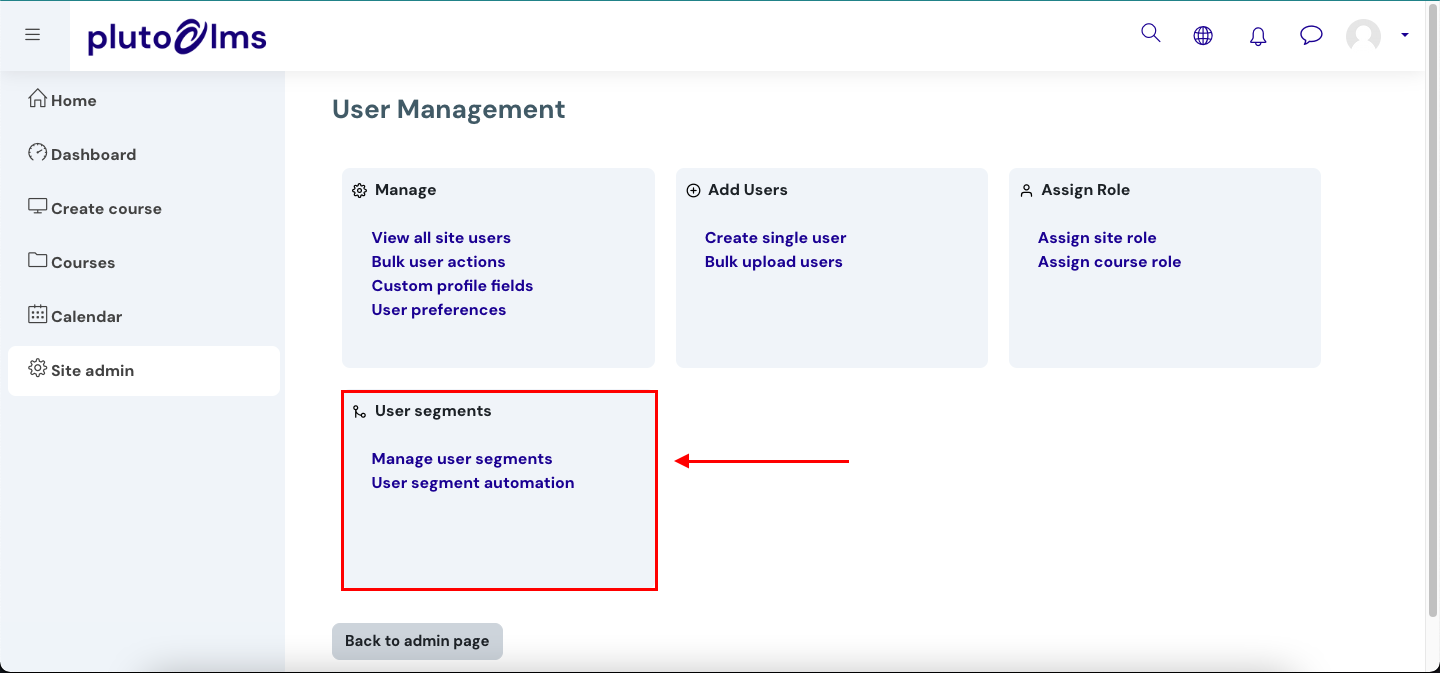Open the language globe icon

pos(1203,36)
